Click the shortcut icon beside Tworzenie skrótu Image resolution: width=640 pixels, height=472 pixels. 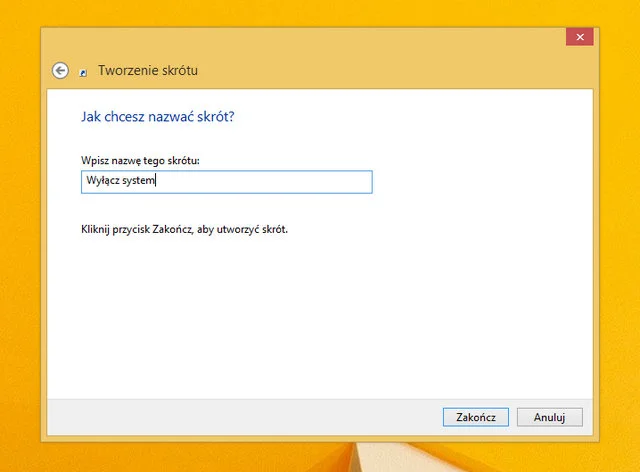[84, 72]
